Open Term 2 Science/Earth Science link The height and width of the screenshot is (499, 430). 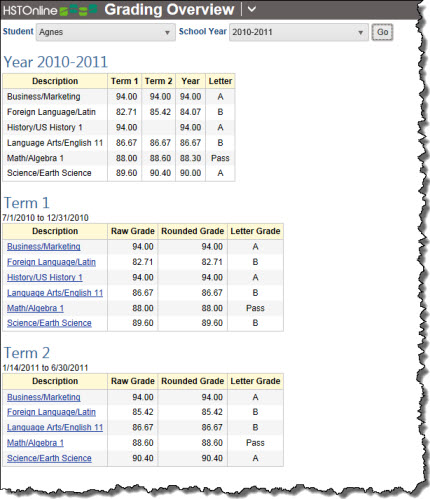tap(49, 458)
